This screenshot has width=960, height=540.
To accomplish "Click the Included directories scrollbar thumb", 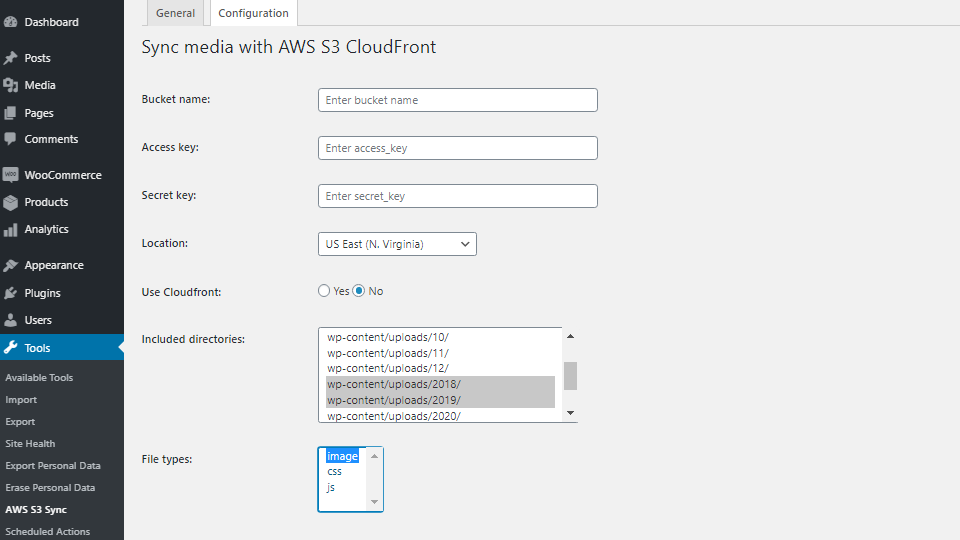I will click(x=570, y=376).
